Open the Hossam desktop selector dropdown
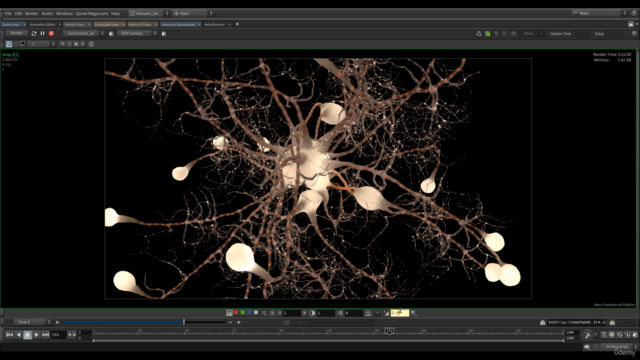640x360 pixels. coord(149,13)
